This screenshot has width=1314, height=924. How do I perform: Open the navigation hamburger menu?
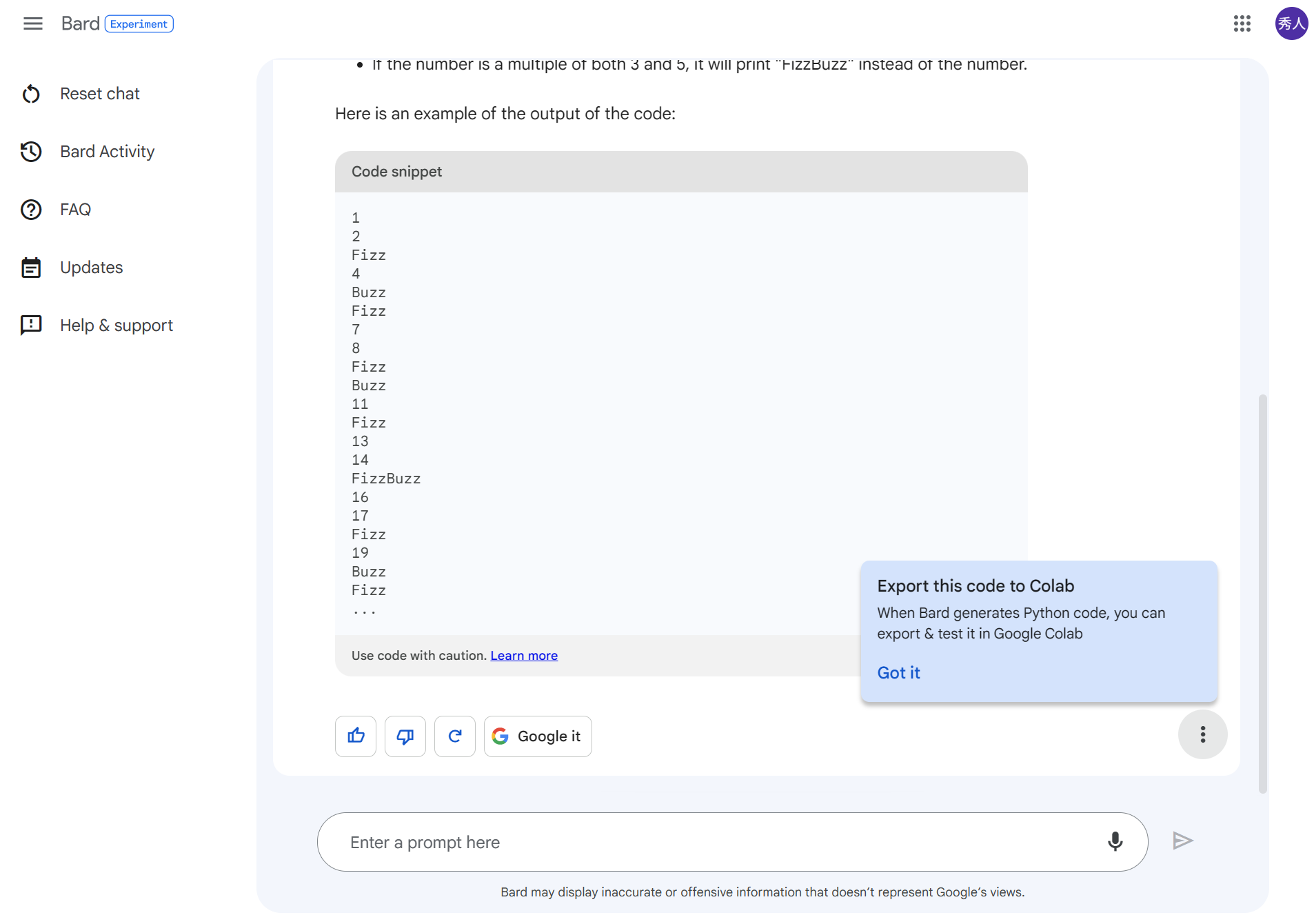[x=32, y=23]
